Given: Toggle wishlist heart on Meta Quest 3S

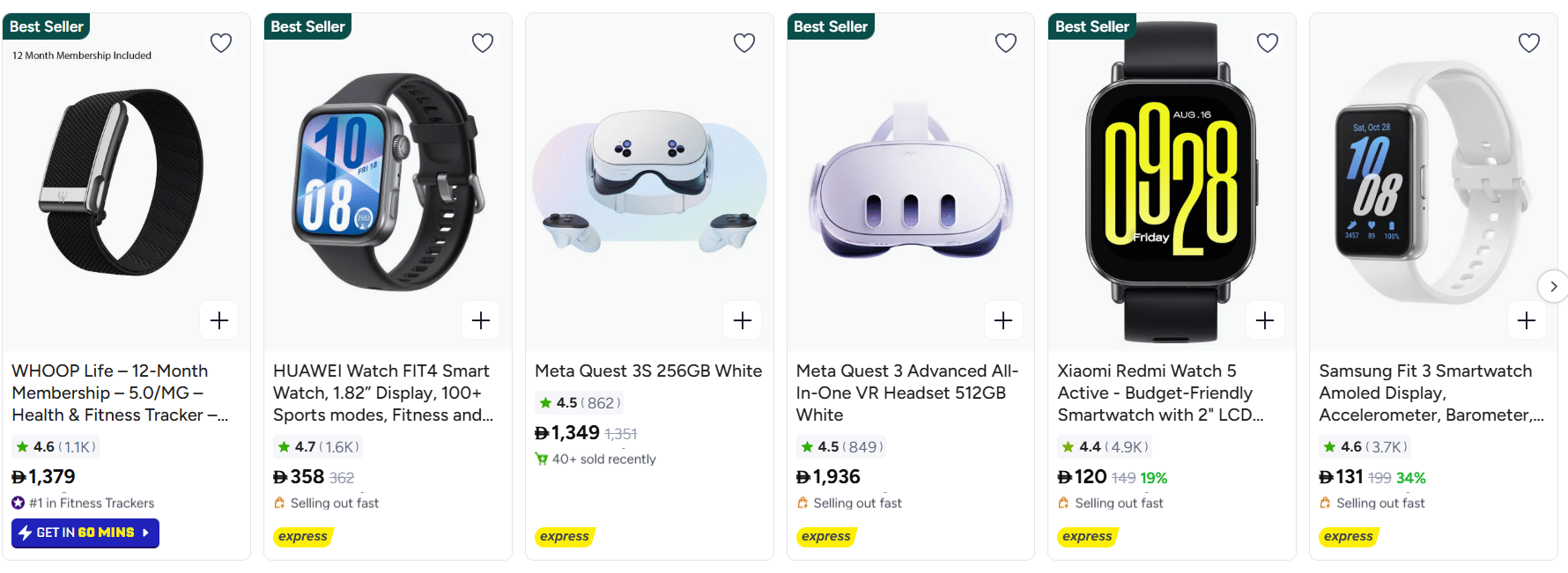Looking at the screenshot, I should point(744,42).
